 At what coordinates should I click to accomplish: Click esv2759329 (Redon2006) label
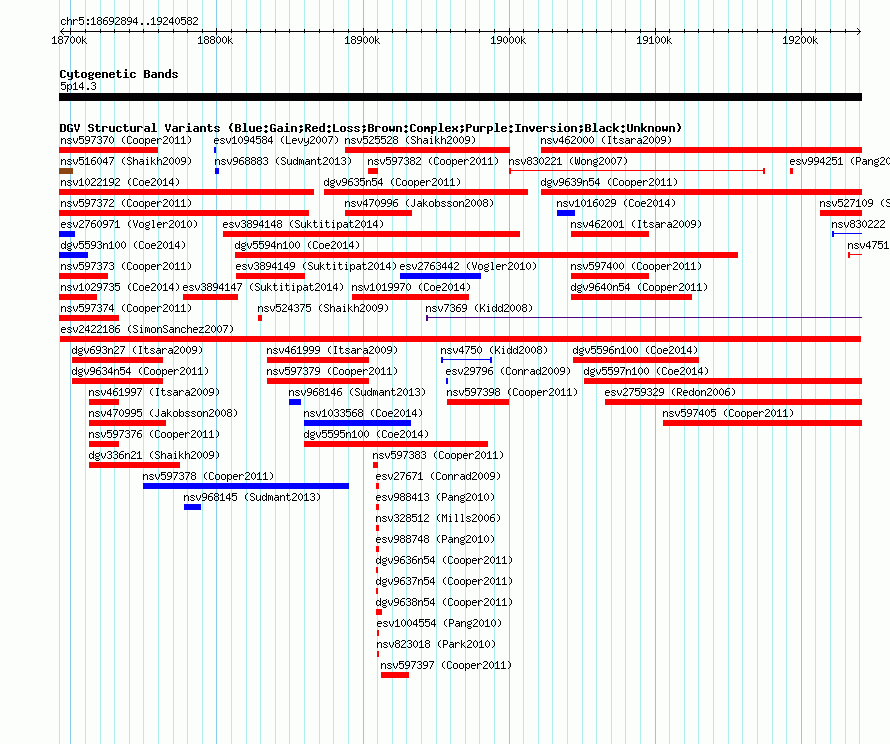click(x=670, y=392)
